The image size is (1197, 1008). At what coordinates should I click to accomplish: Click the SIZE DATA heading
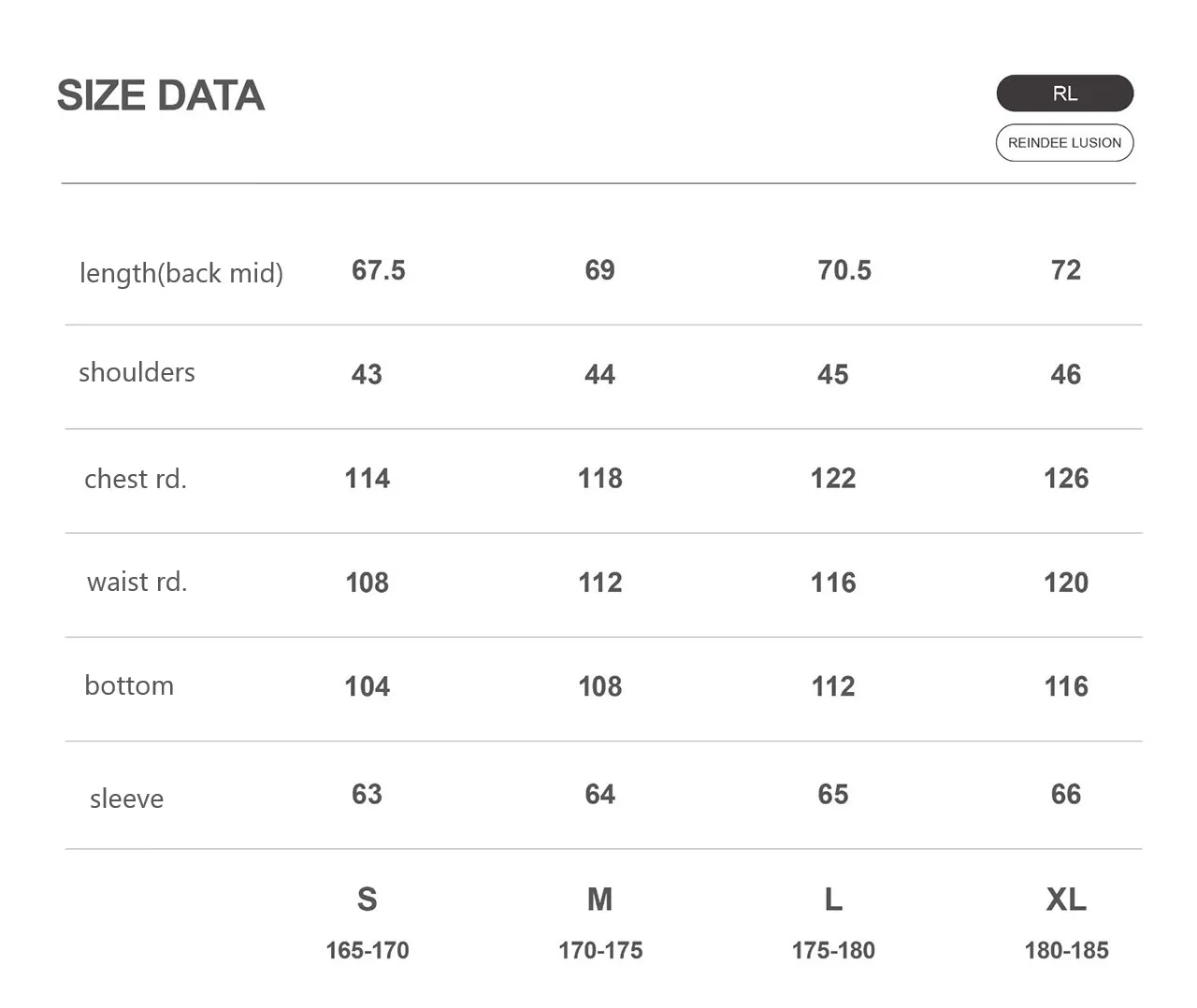161,95
